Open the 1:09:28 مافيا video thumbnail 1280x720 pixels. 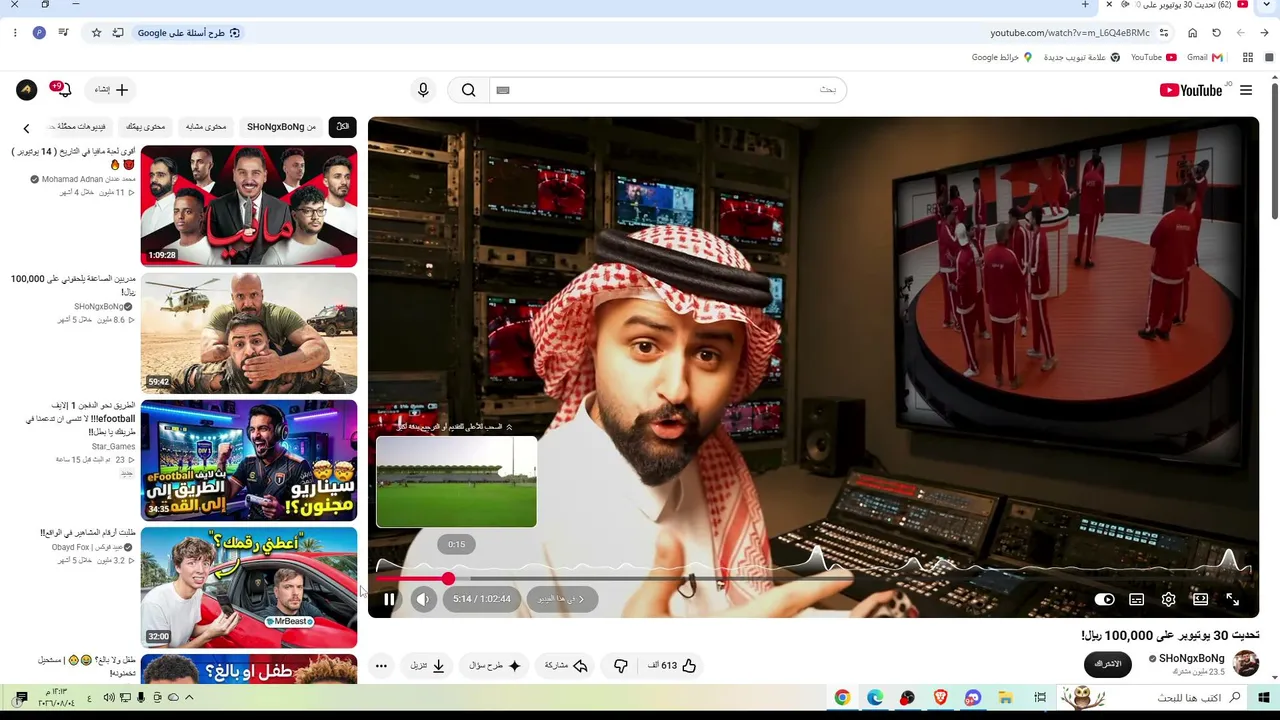click(x=249, y=206)
